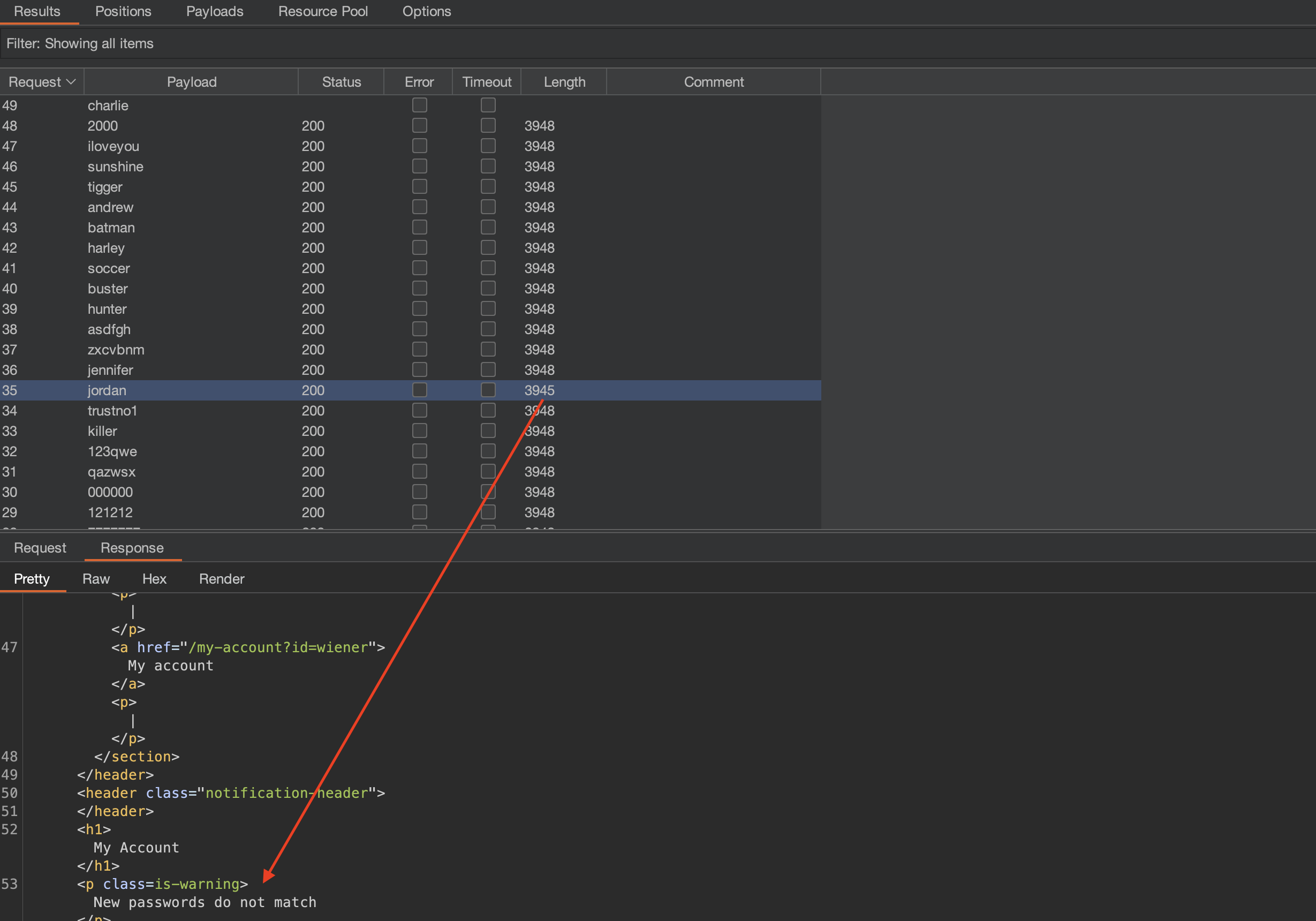
Task: Switch to the Options tab
Action: pyautogui.click(x=426, y=11)
